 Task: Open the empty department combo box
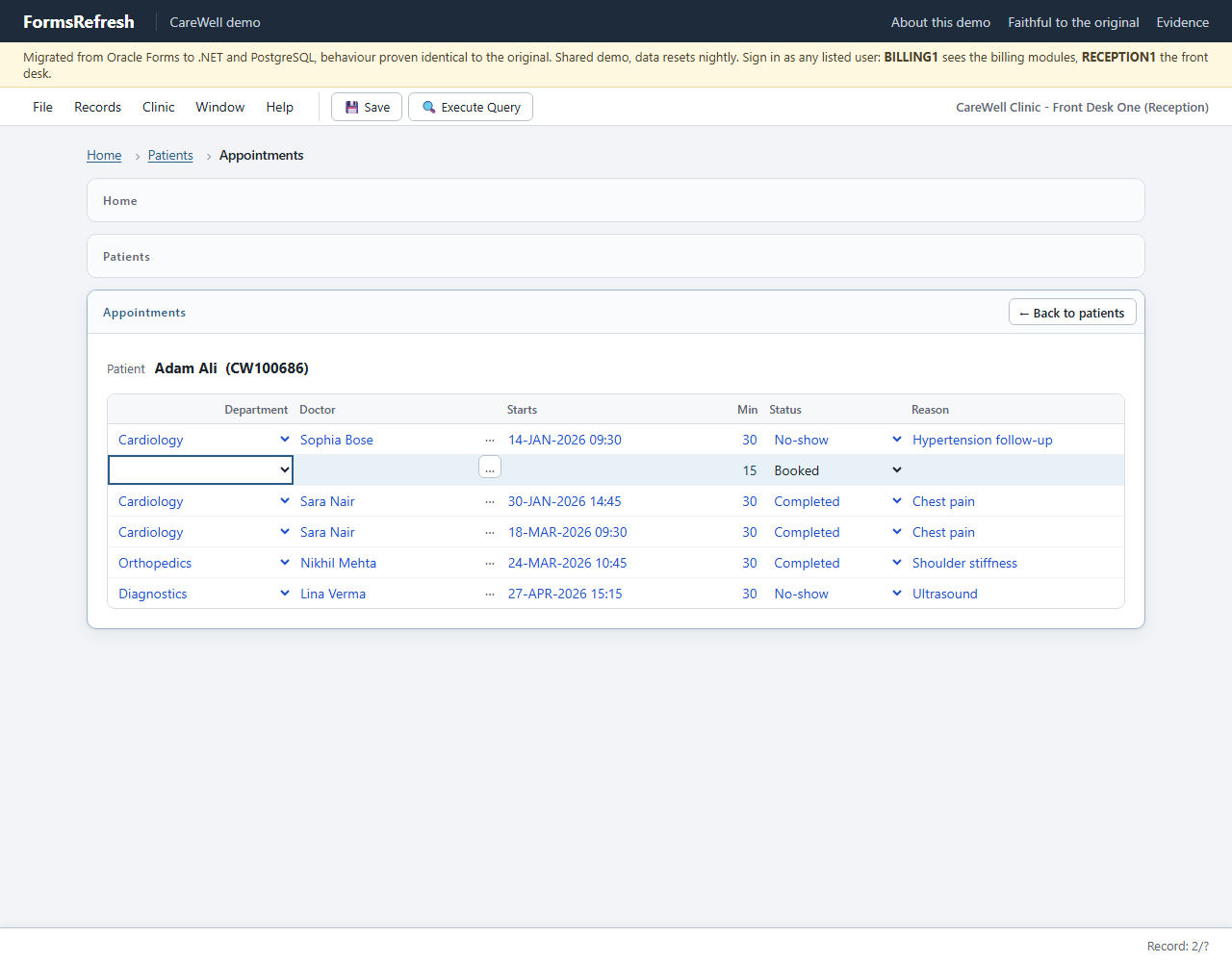click(200, 469)
